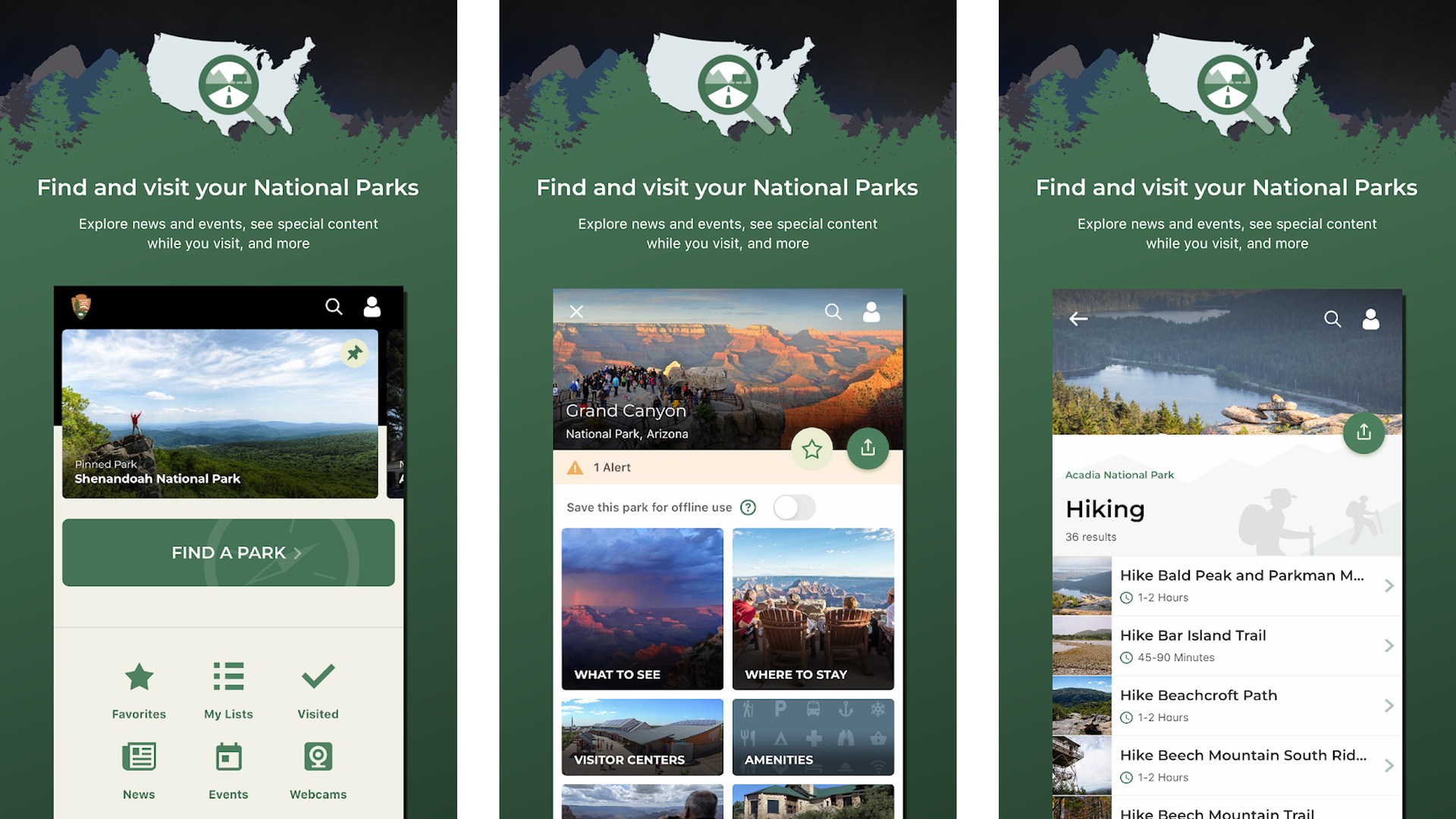Click the Favorites star icon
The width and height of the screenshot is (1456, 819).
(x=139, y=675)
